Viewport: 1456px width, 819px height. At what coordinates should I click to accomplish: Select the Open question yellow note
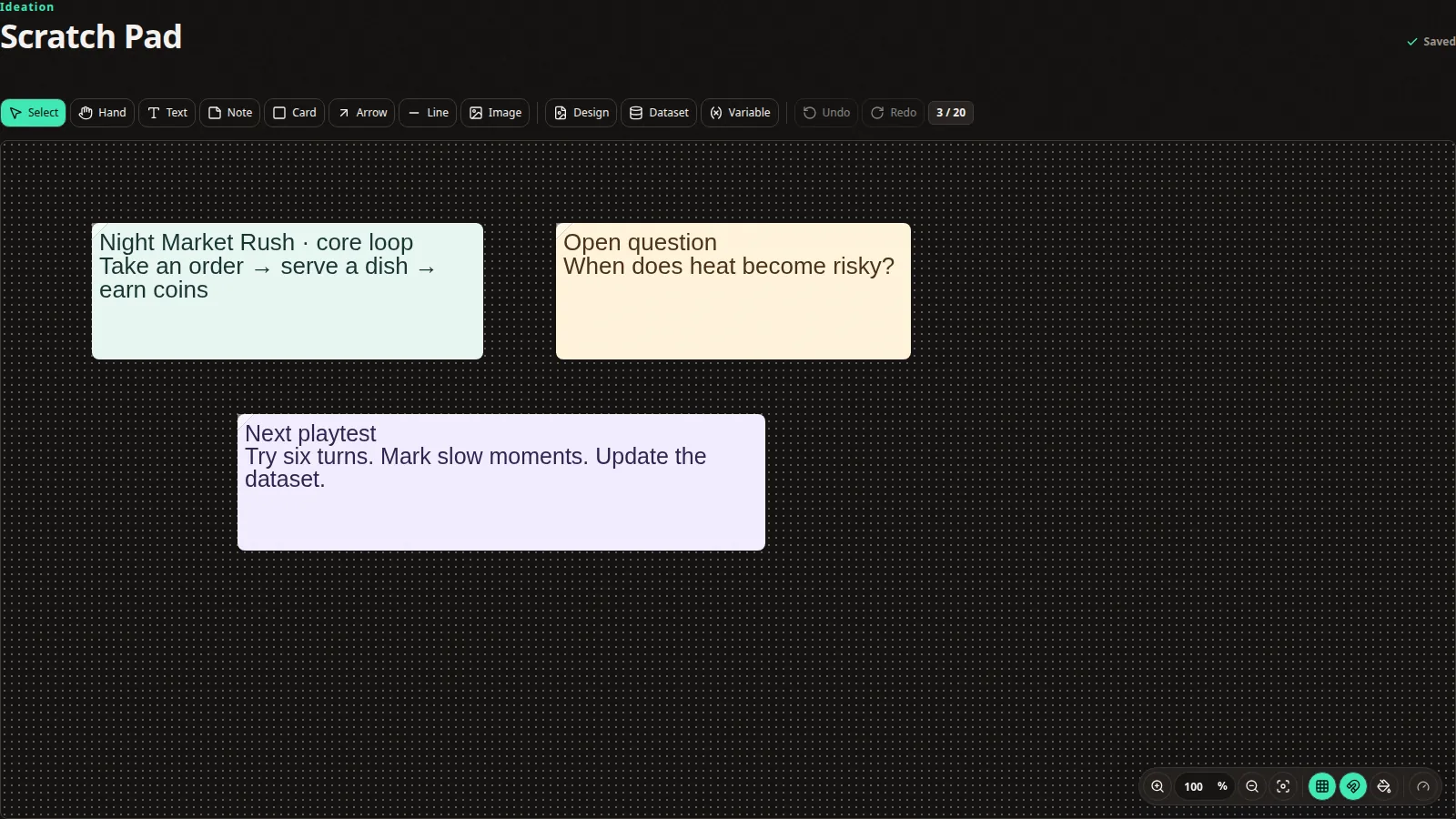733,291
